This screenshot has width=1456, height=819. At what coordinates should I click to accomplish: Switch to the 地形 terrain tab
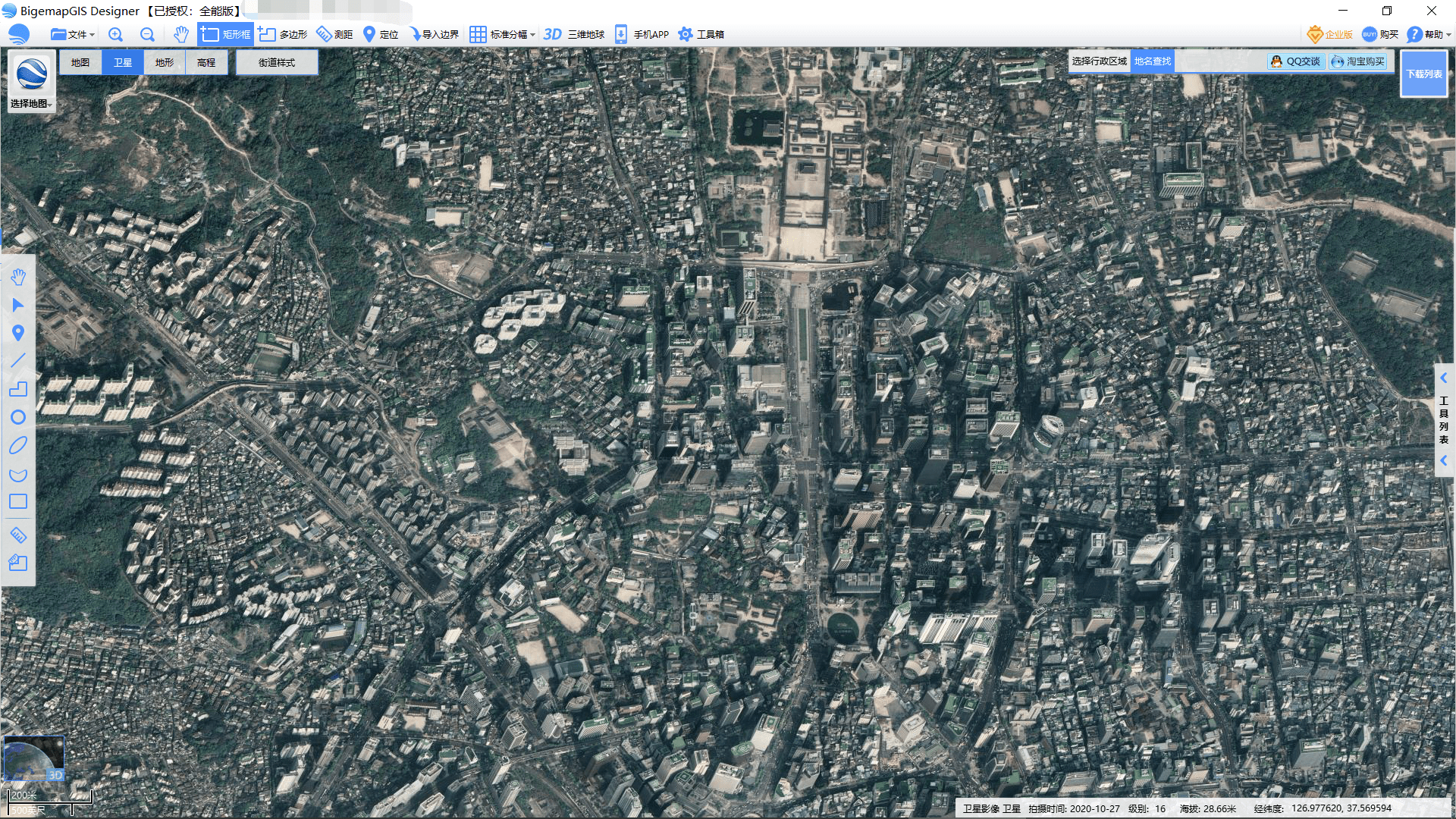(x=165, y=62)
